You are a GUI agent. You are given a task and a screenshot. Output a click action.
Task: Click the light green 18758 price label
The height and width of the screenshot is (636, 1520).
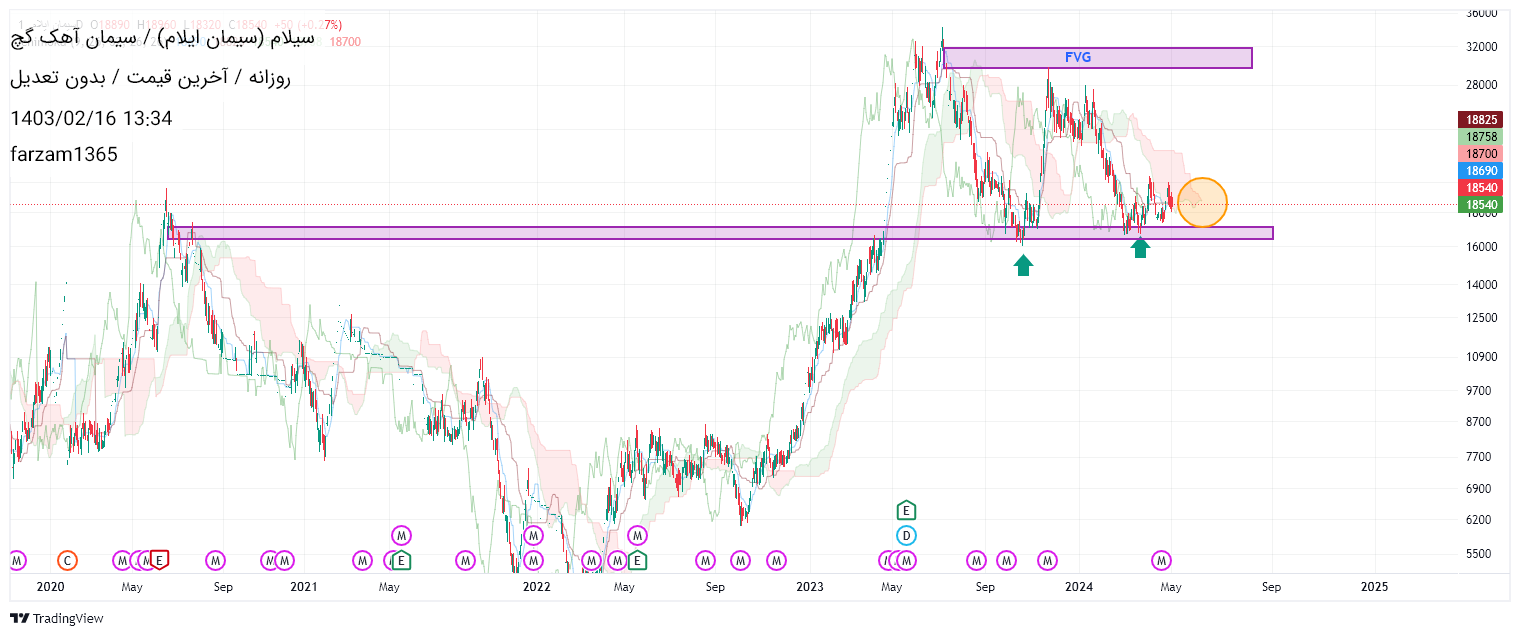(x=1481, y=136)
